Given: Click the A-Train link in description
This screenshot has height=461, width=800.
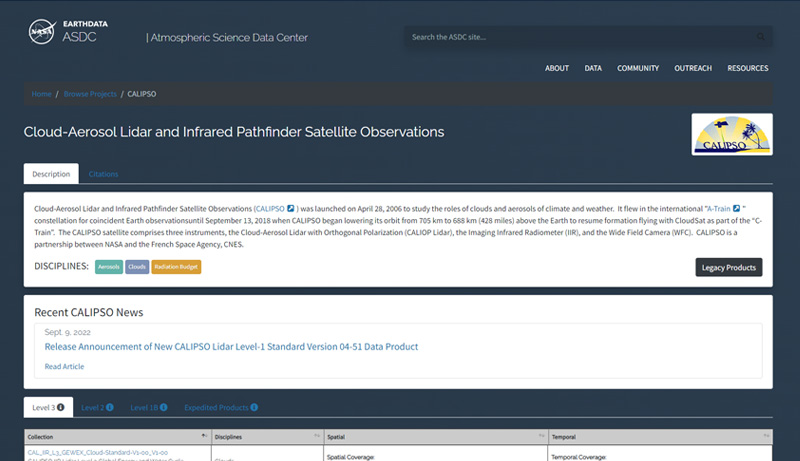Looking at the screenshot, I should click(718, 209).
